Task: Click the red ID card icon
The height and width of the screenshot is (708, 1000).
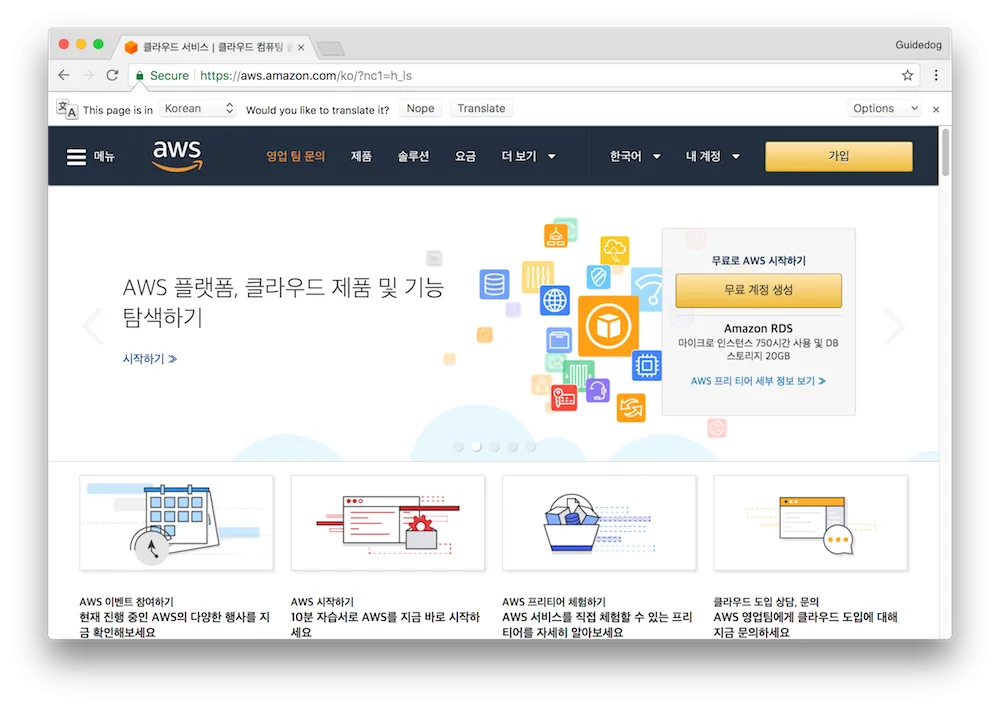Action: (564, 398)
